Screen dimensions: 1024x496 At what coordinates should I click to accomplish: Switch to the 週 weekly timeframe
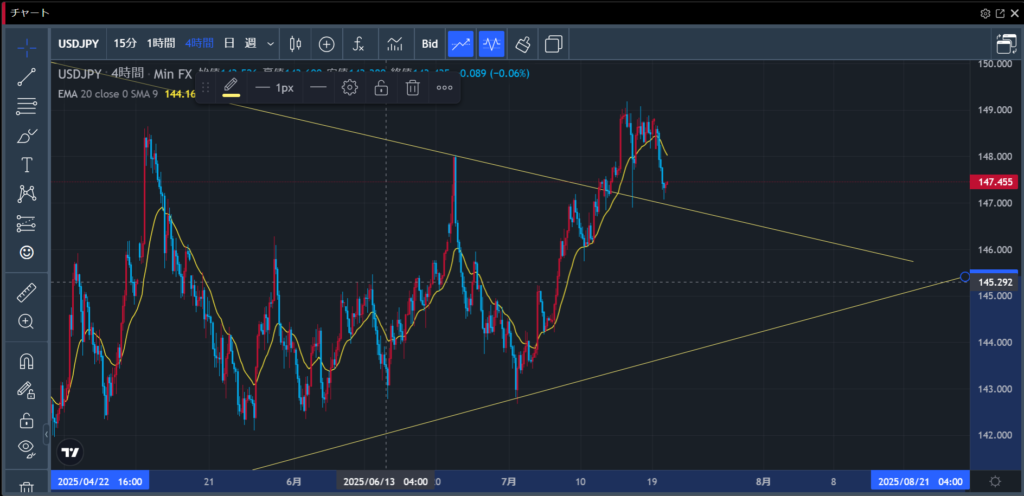pos(250,44)
